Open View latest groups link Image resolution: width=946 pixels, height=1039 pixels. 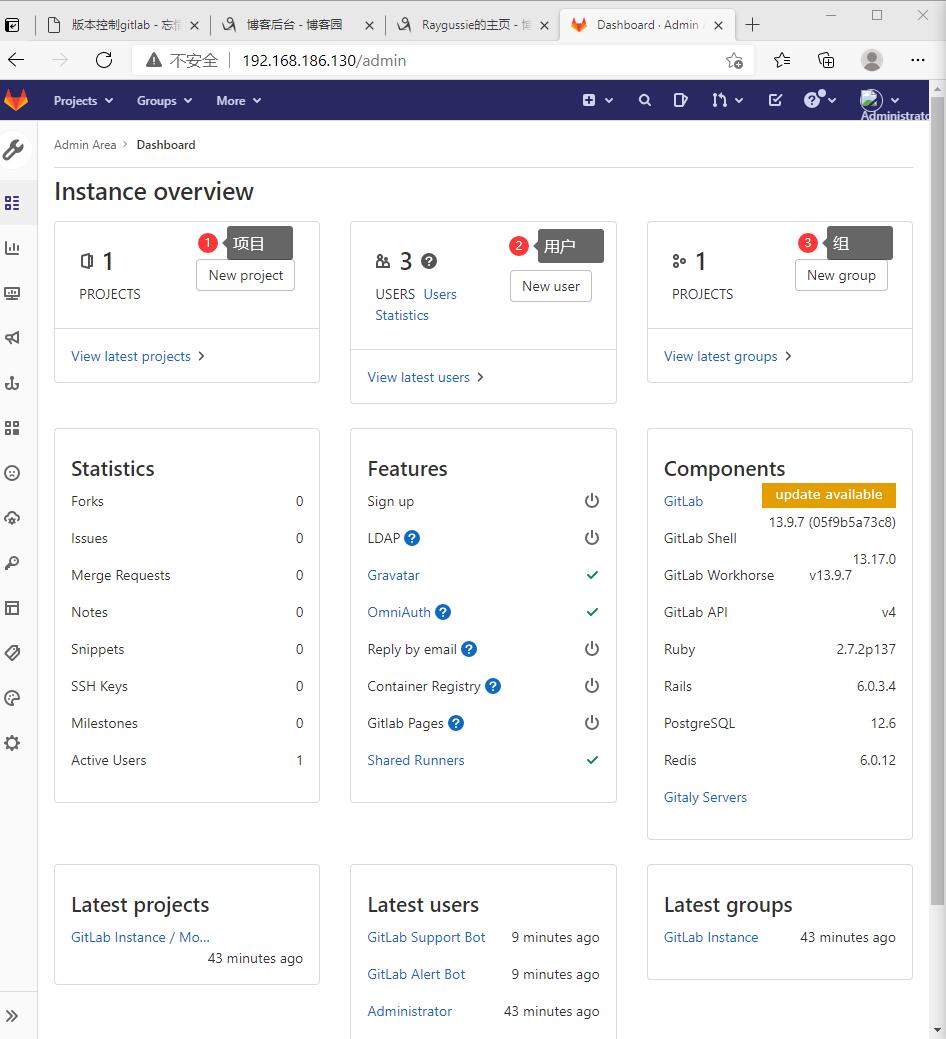tap(727, 356)
